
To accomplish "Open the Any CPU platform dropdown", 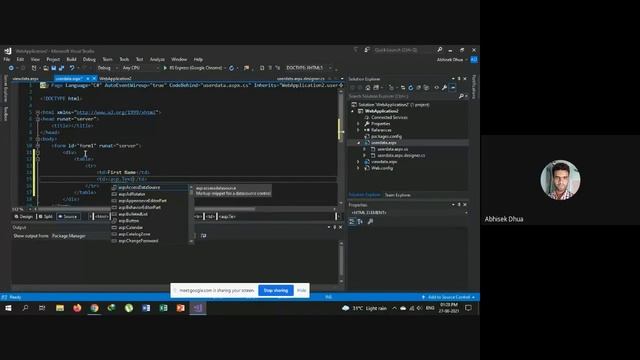I will point(140,68).
